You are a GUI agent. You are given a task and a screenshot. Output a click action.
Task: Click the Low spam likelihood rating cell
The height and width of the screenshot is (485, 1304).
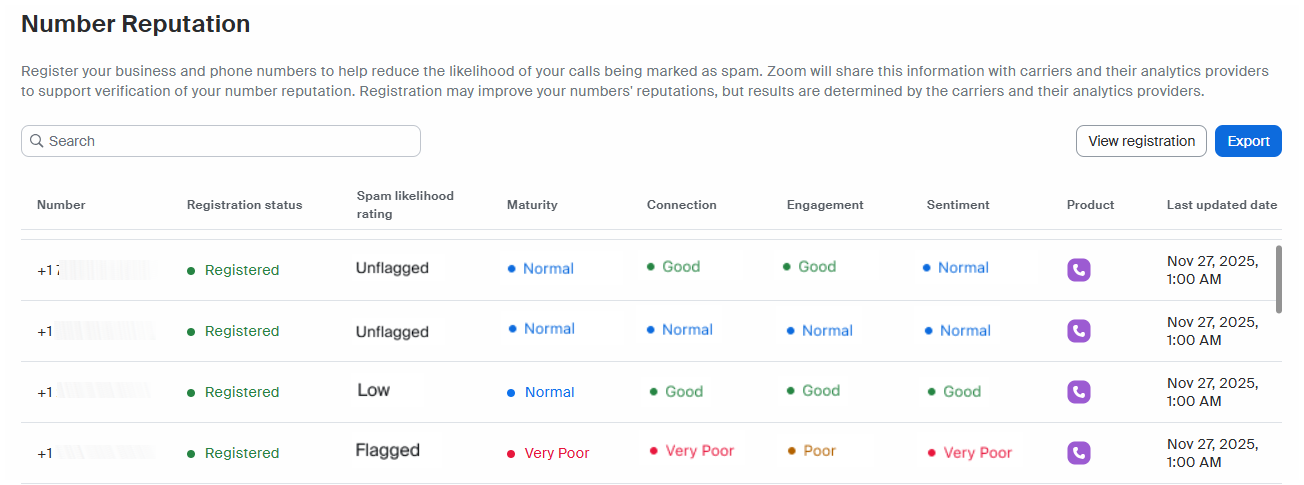click(374, 390)
